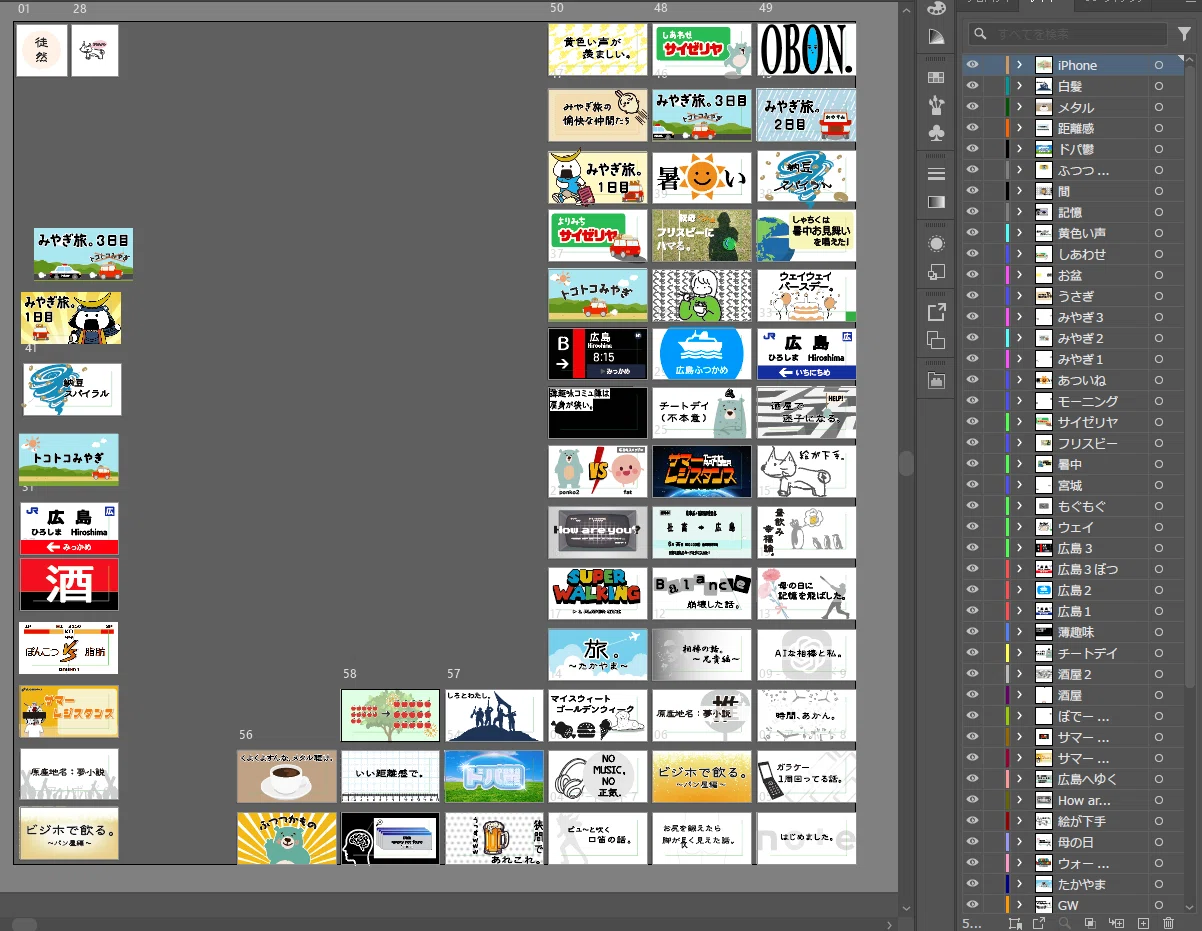Screen dimensions: 1202x931
Task: Expand the たかやま layer
Action: 1019,884
